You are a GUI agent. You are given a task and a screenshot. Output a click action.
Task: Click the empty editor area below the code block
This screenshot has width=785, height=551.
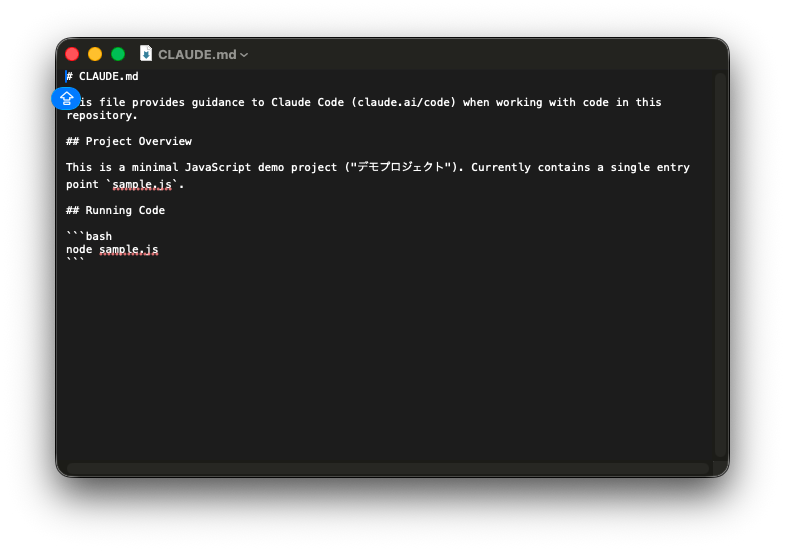click(388, 360)
